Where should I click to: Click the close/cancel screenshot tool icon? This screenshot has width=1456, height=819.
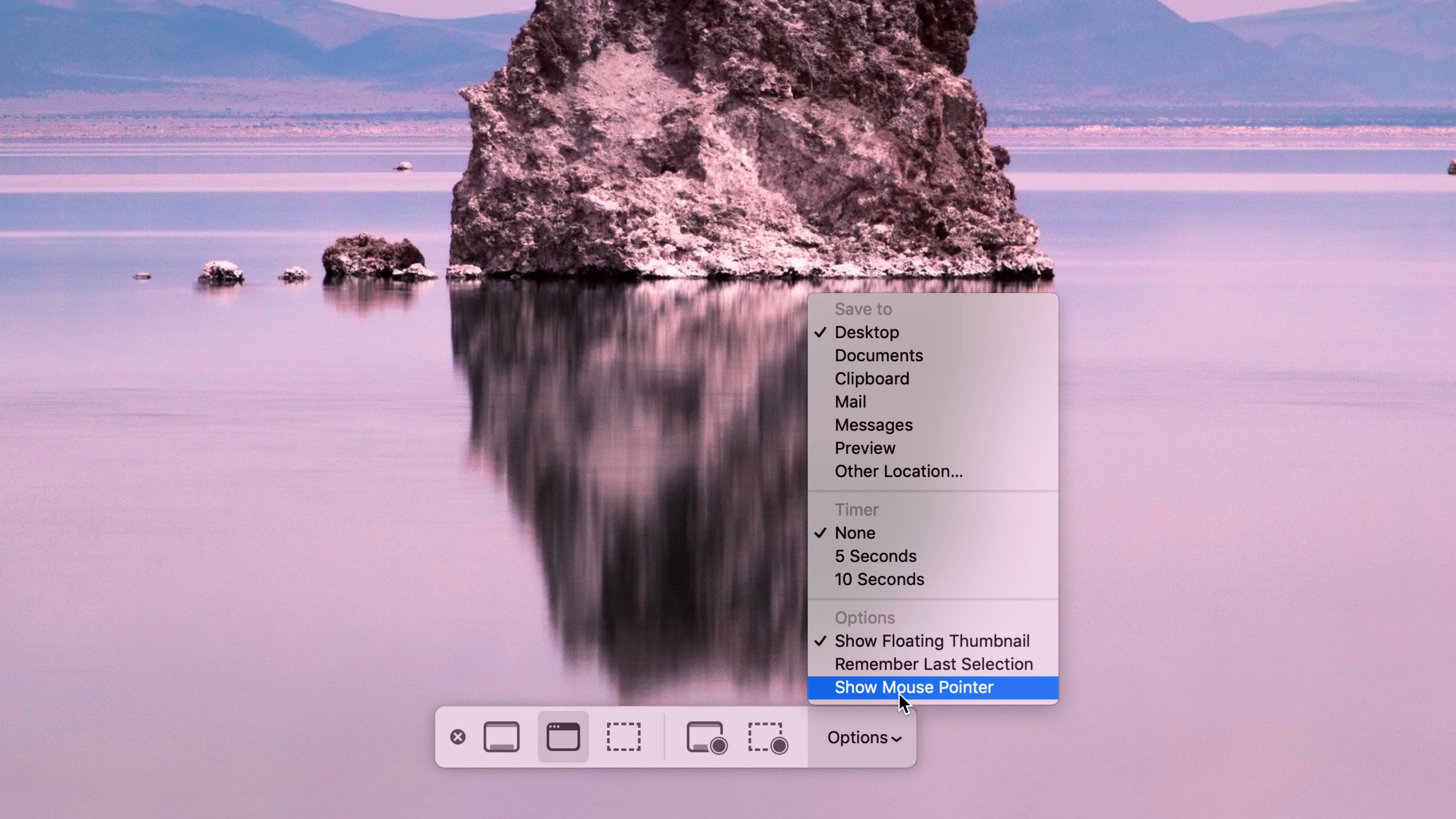(x=457, y=737)
